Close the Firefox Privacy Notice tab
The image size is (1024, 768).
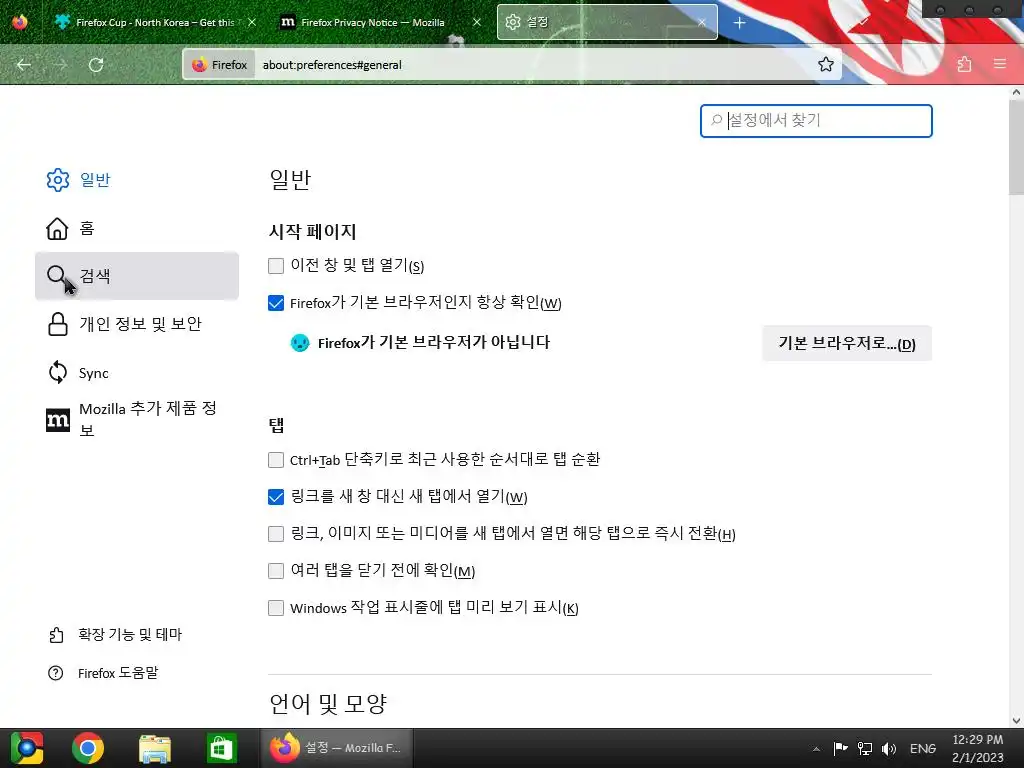[x=477, y=22]
